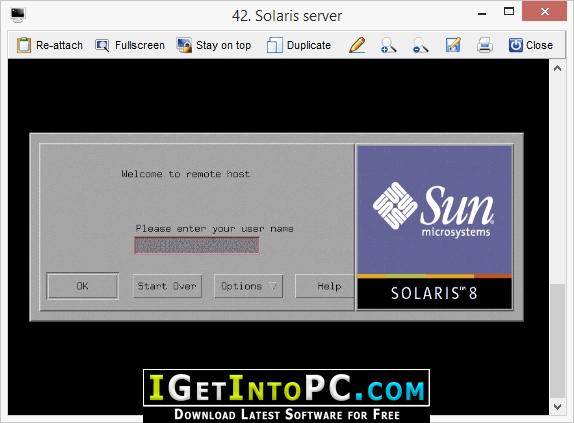Open the screenshot edit picture icon
Viewport: 574px width, 423px height.
pos(453,45)
